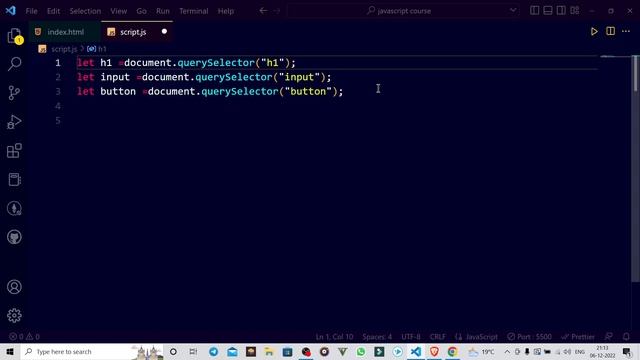The width and height of the screenshot is (640, 360).
Task: Toggle the secondary side bar layout icon
Action: pyautogui.click(x=561, y=11)
